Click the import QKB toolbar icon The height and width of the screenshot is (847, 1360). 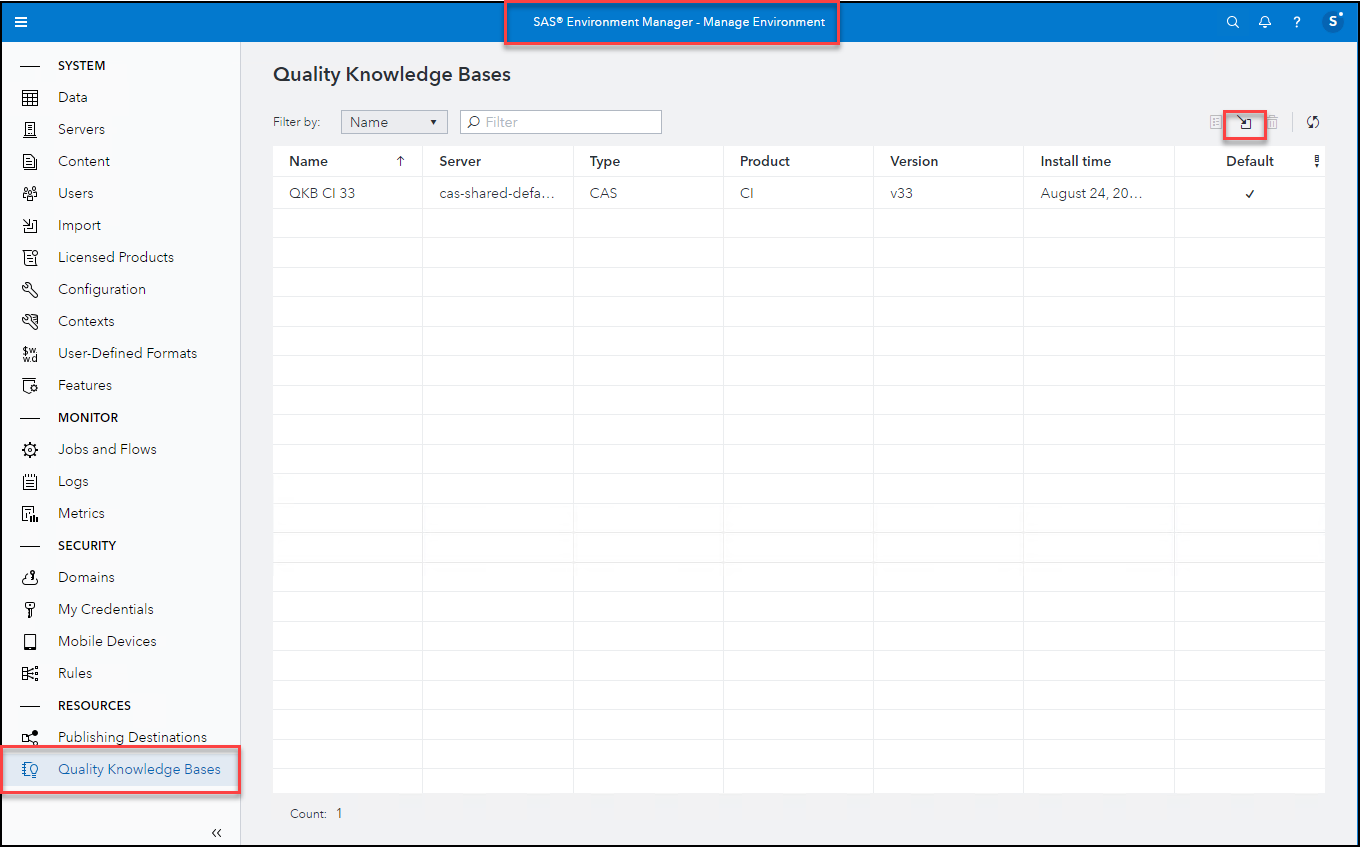point(1244,122)
